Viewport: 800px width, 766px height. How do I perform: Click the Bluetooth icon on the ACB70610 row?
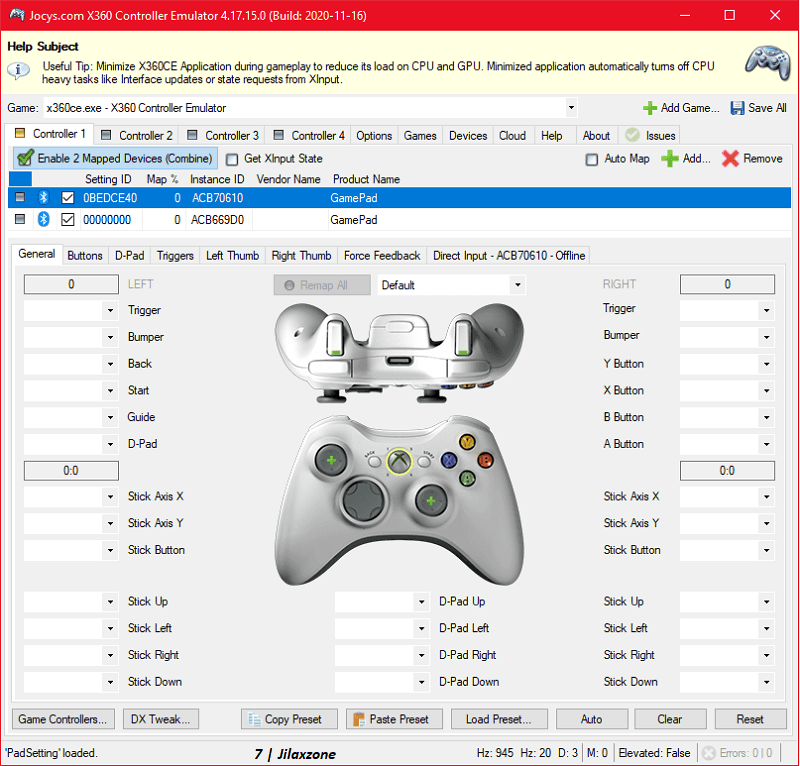pos(42,197)
